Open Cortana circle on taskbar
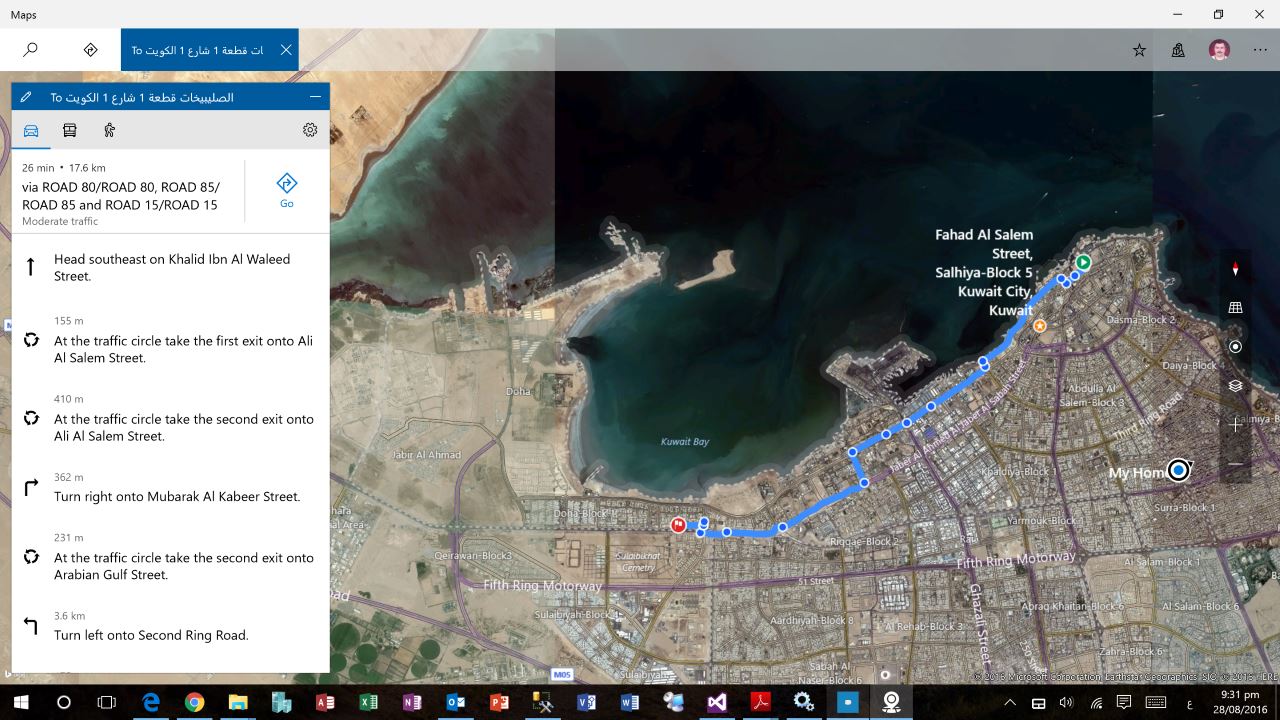The height and width of the screenshot is (720, 1280). click(64, 702)
